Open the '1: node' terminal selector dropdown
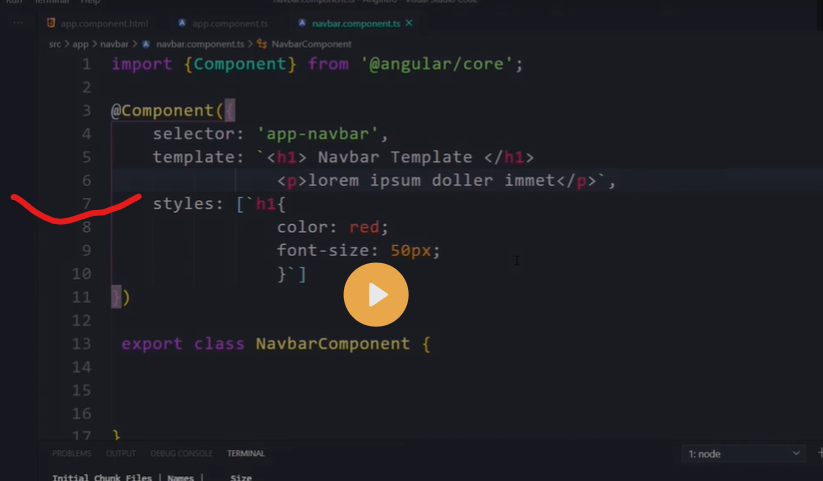Viewport: 823px width, 481px height. [744, 454]
